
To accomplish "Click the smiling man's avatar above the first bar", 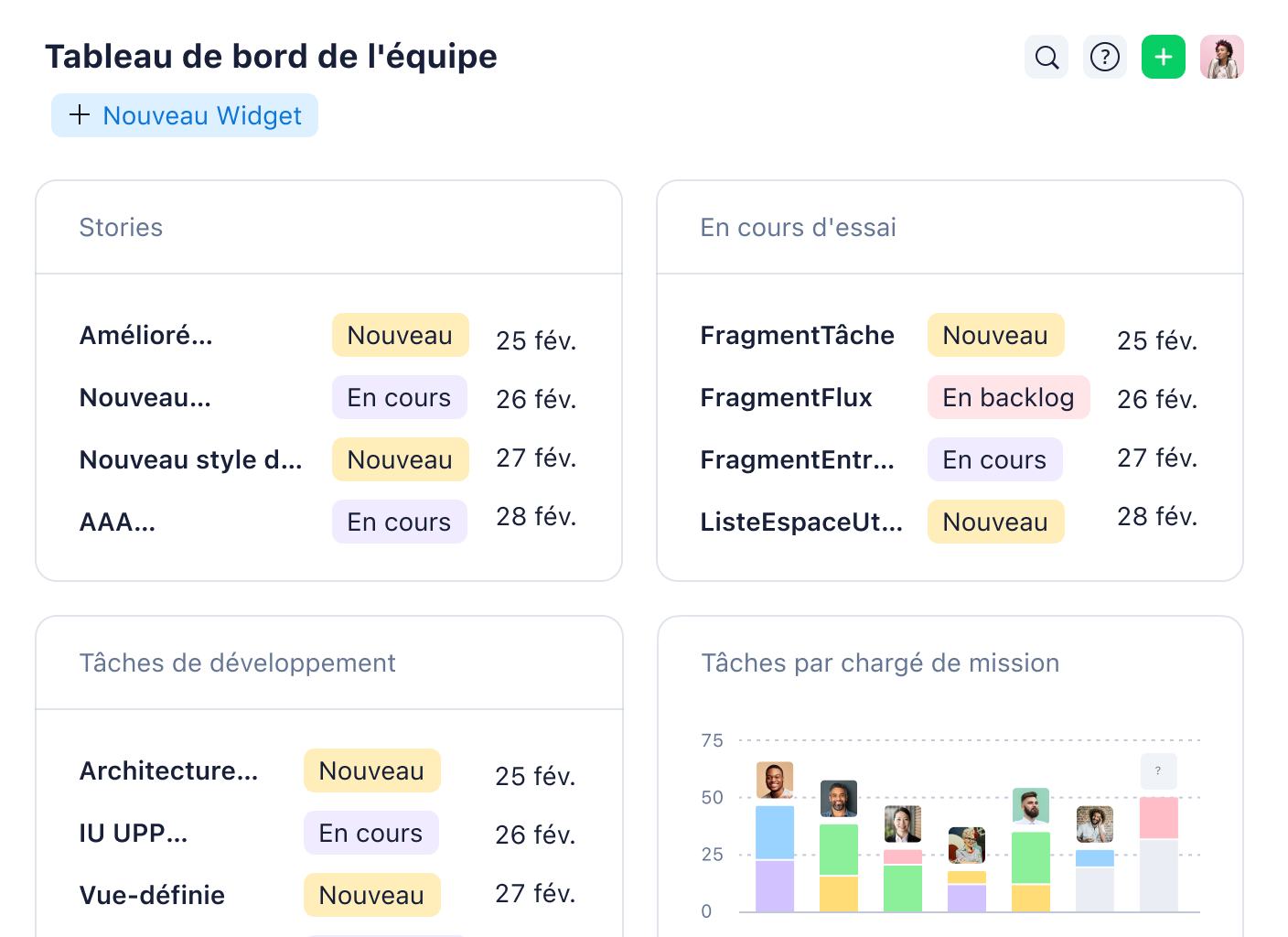I will pos(773,781).
